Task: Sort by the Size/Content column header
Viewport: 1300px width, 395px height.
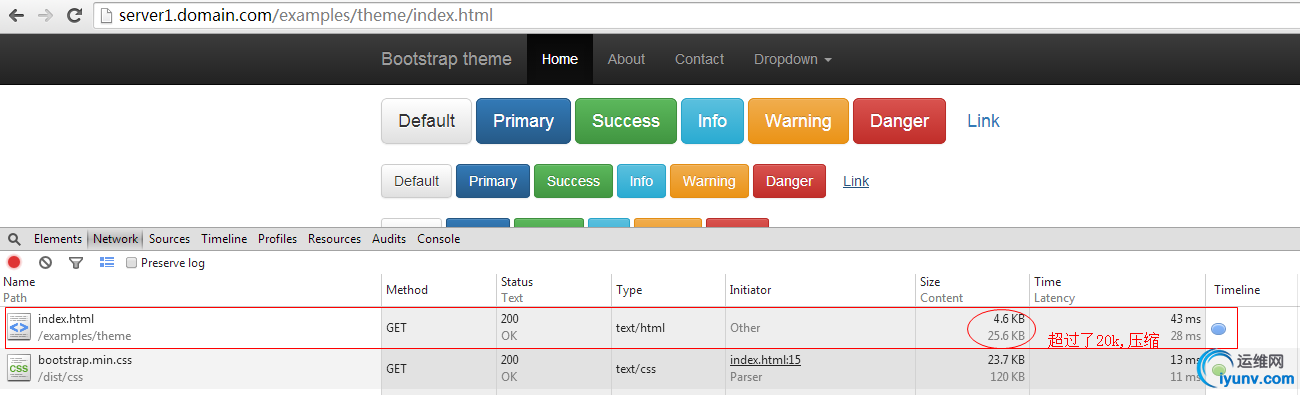Action: pyautogui.click(x=972, y=290)
